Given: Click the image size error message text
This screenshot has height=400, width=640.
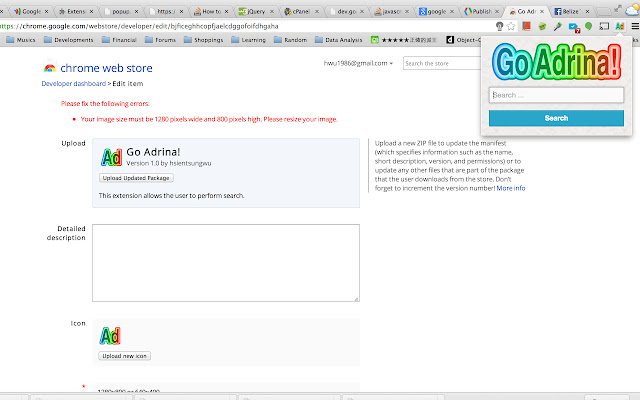Looking at the screenshot, I should click(209, 119).
